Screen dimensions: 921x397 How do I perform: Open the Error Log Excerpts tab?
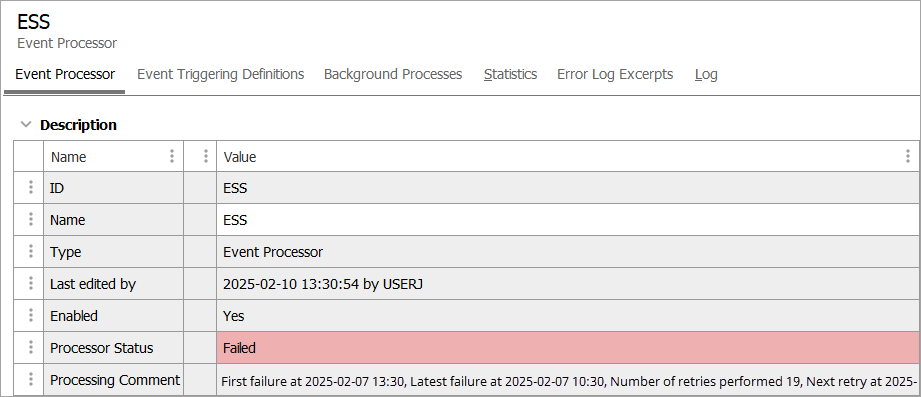click(615, 75)
